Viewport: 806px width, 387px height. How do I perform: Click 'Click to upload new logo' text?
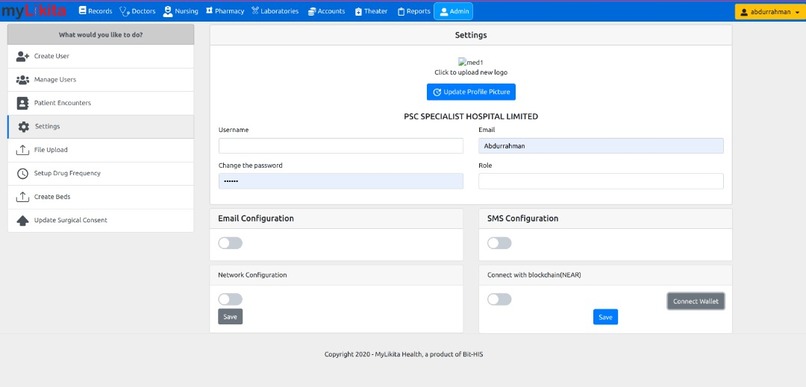tap(471, 72)
